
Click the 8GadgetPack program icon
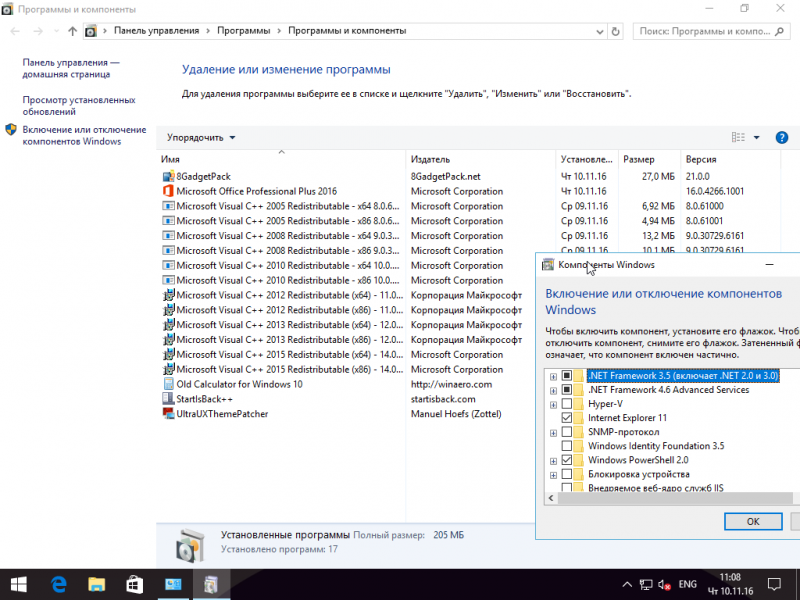click(x=168, y=177)
